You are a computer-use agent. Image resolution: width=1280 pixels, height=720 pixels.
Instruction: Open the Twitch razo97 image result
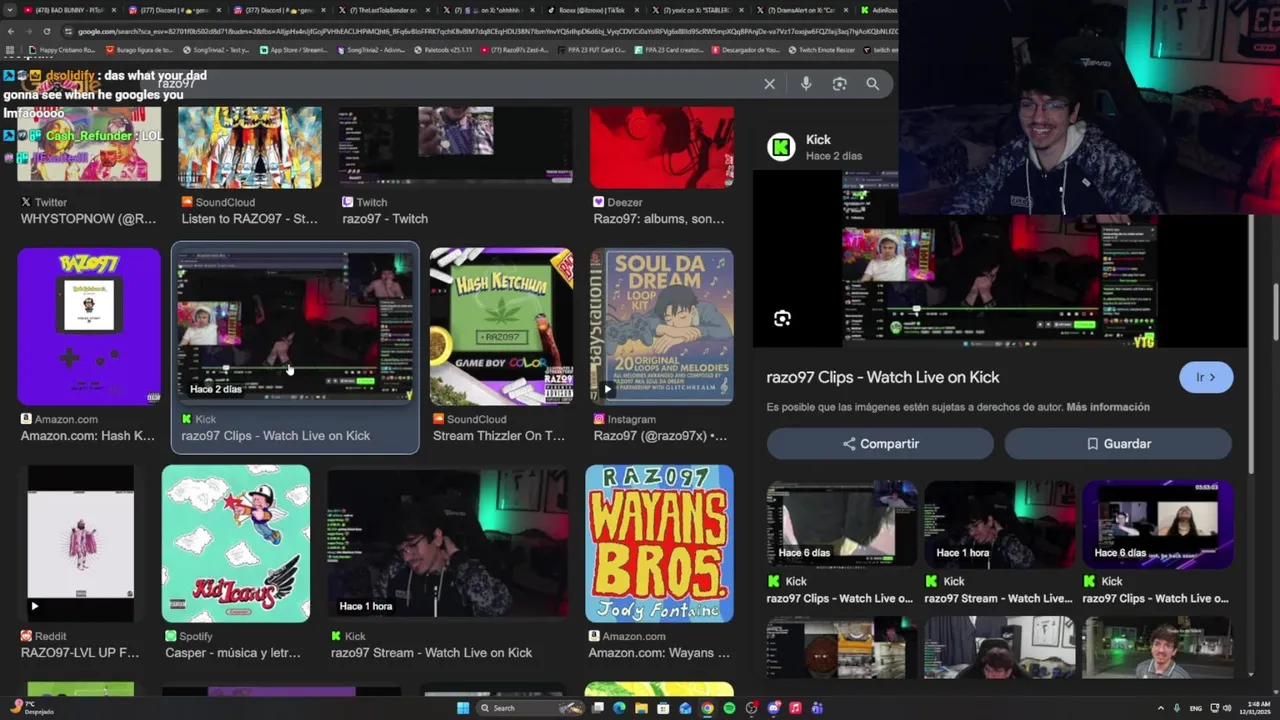pyautogui.click(x=455, y=165)
